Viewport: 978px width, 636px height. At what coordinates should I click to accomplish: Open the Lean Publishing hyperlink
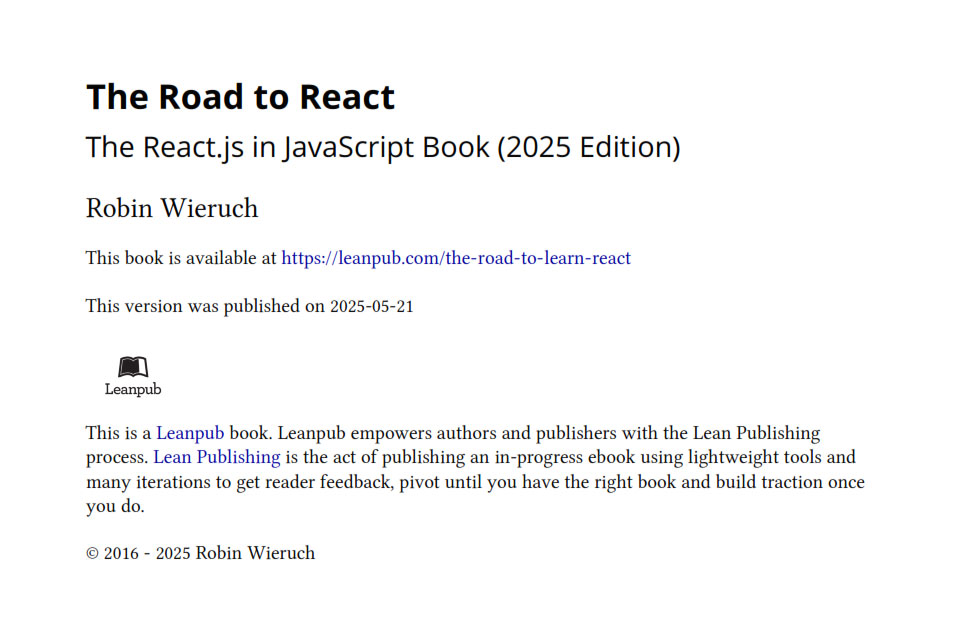click(x=216, y=457)
